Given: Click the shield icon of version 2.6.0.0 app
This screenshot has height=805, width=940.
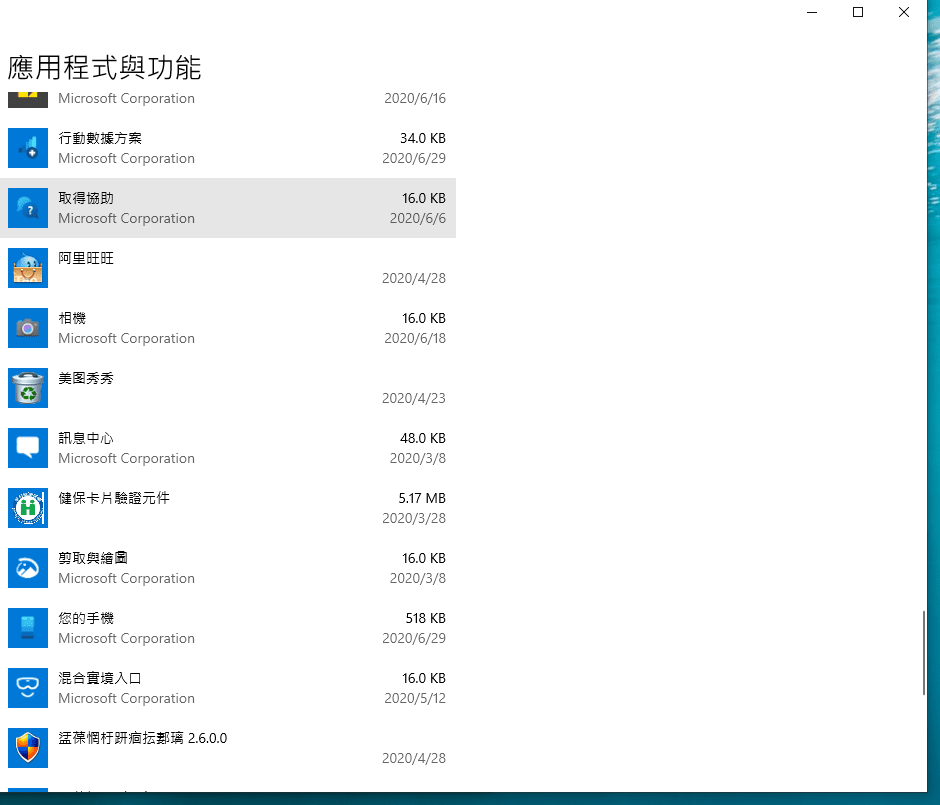Looking at the screenshot, I should [x=28, y=747].
